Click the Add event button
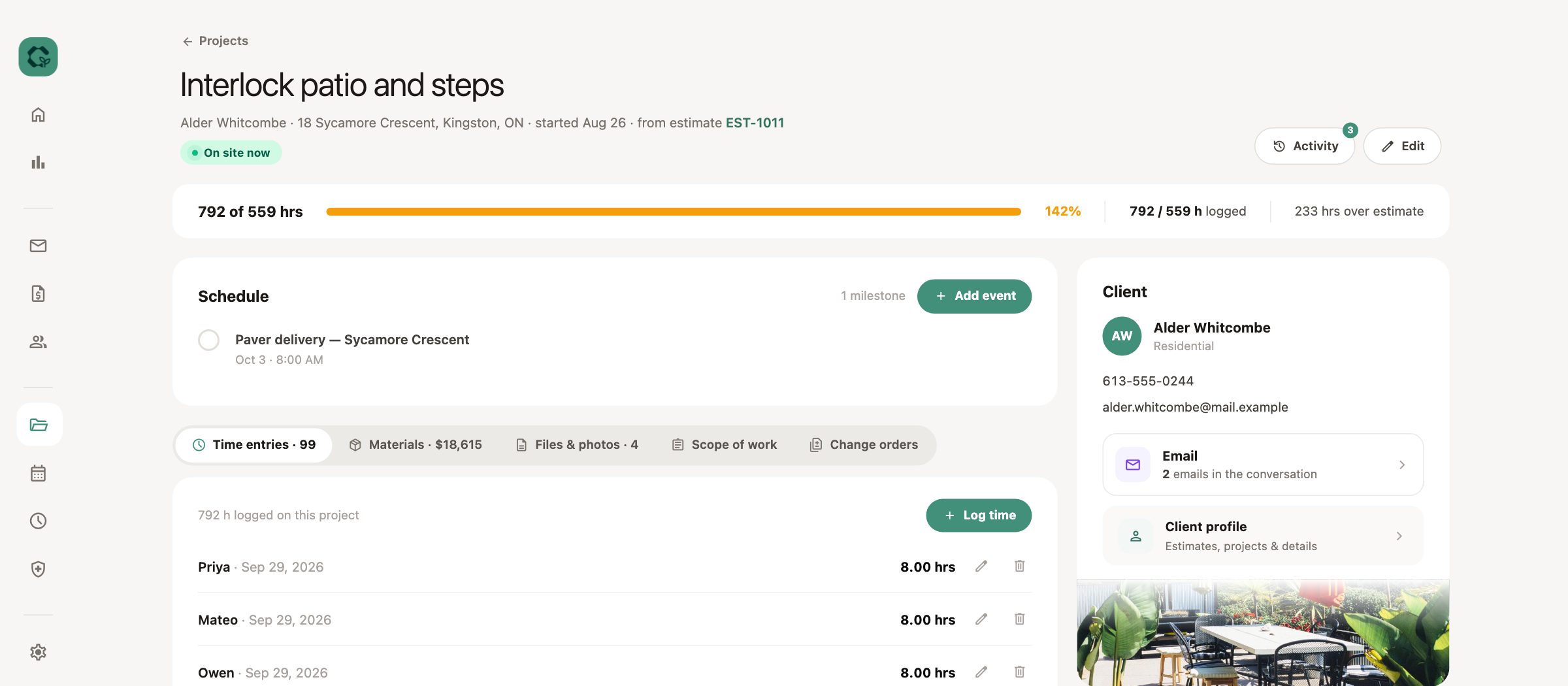The width and height of the screenshot is (1568, 686). pos(974,296)
